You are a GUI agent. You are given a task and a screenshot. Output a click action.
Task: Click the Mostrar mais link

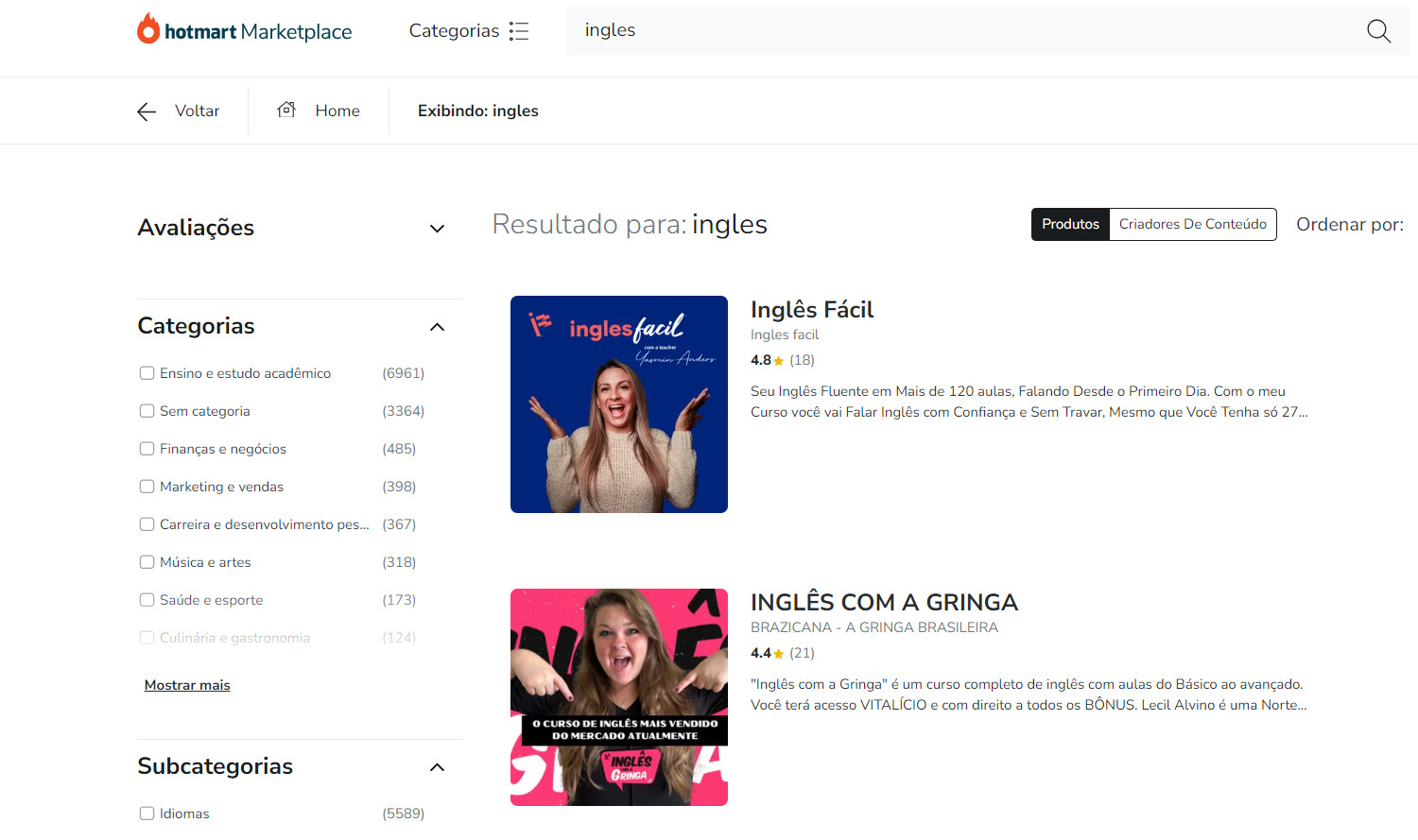(x=187, y=685)
